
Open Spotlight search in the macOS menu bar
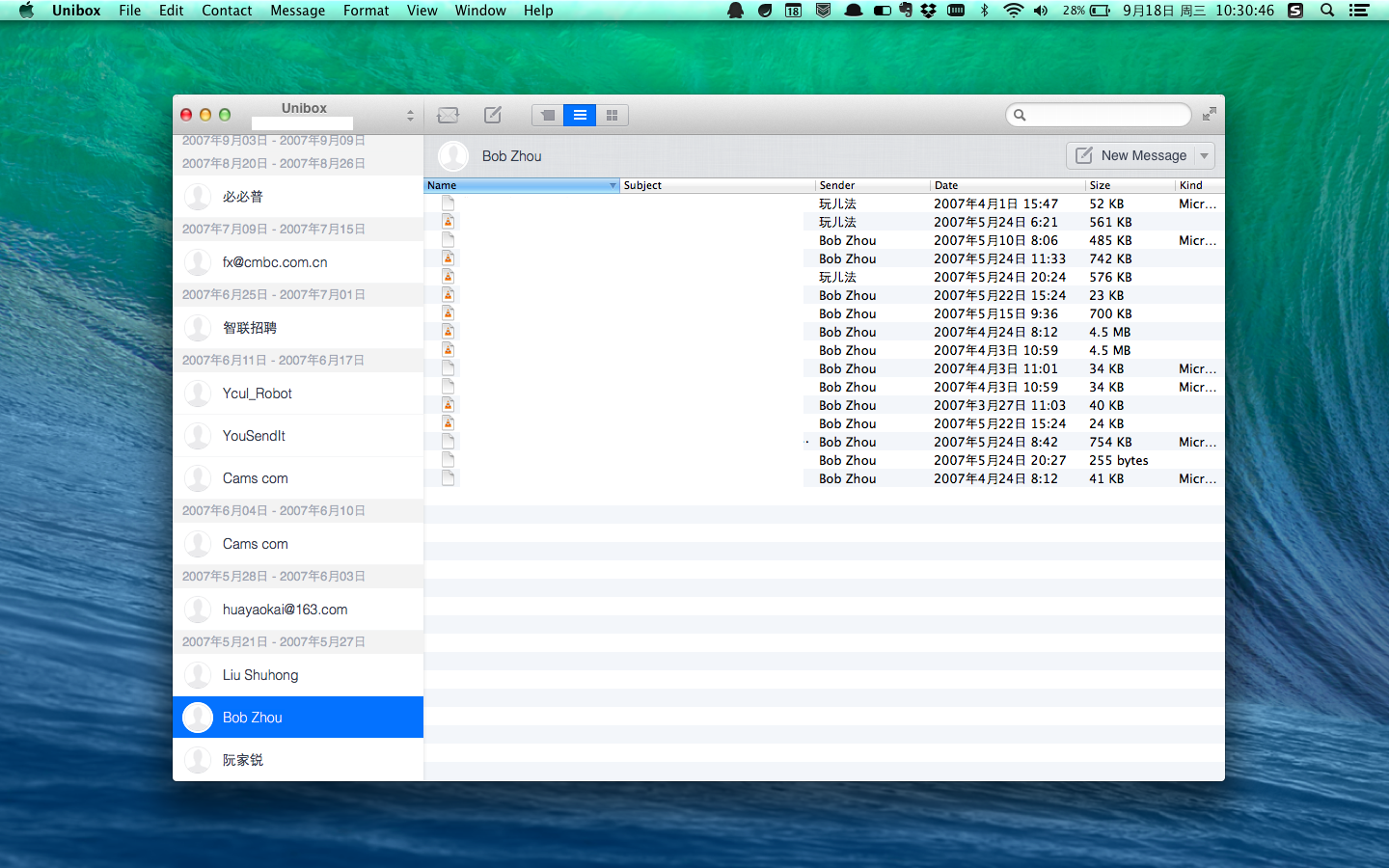point(1327,11)
